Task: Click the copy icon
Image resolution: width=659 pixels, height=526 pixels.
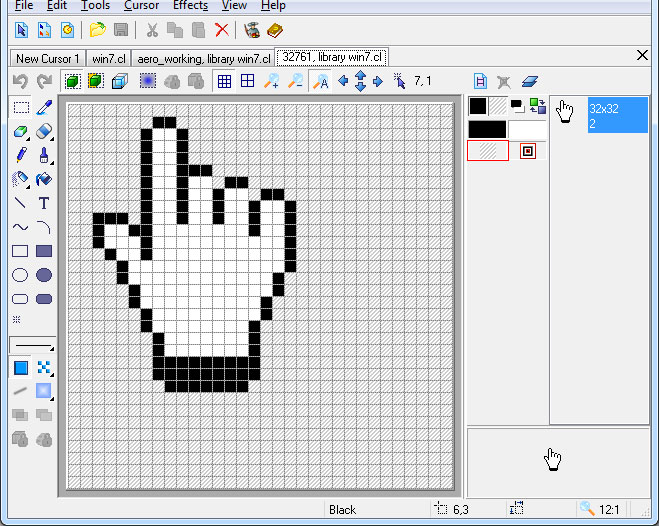Action: coord(175,30)
